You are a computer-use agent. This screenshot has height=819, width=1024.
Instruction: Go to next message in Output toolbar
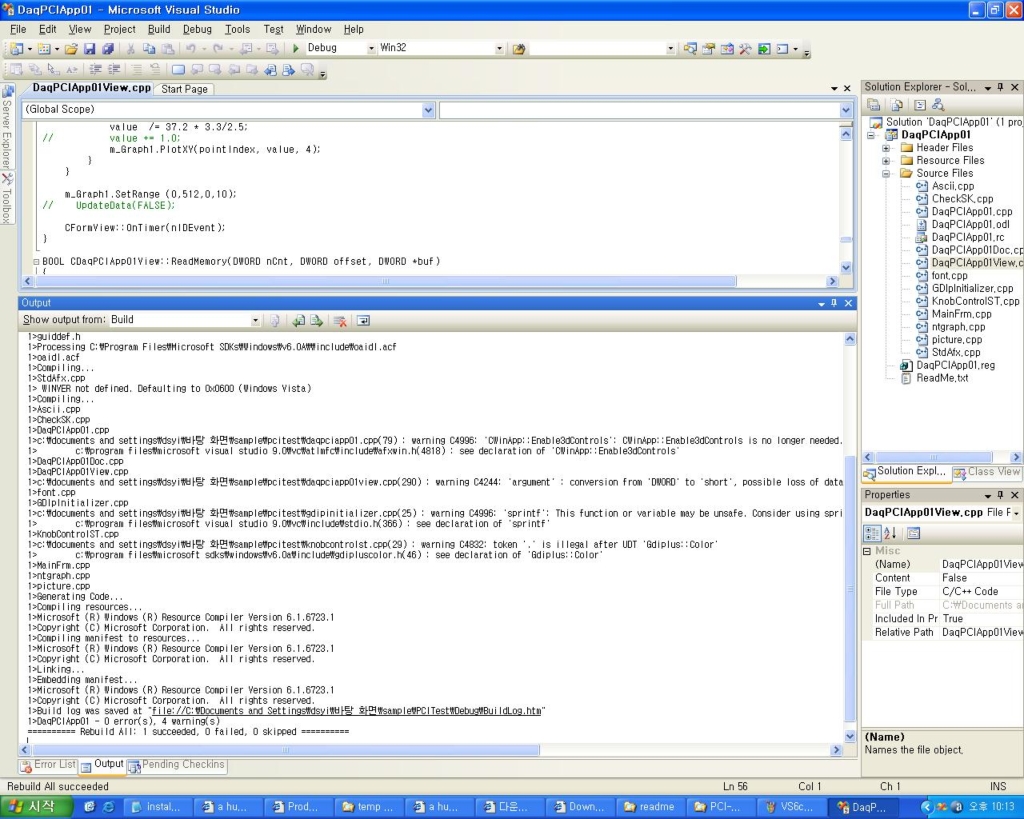tap(317, 321)
